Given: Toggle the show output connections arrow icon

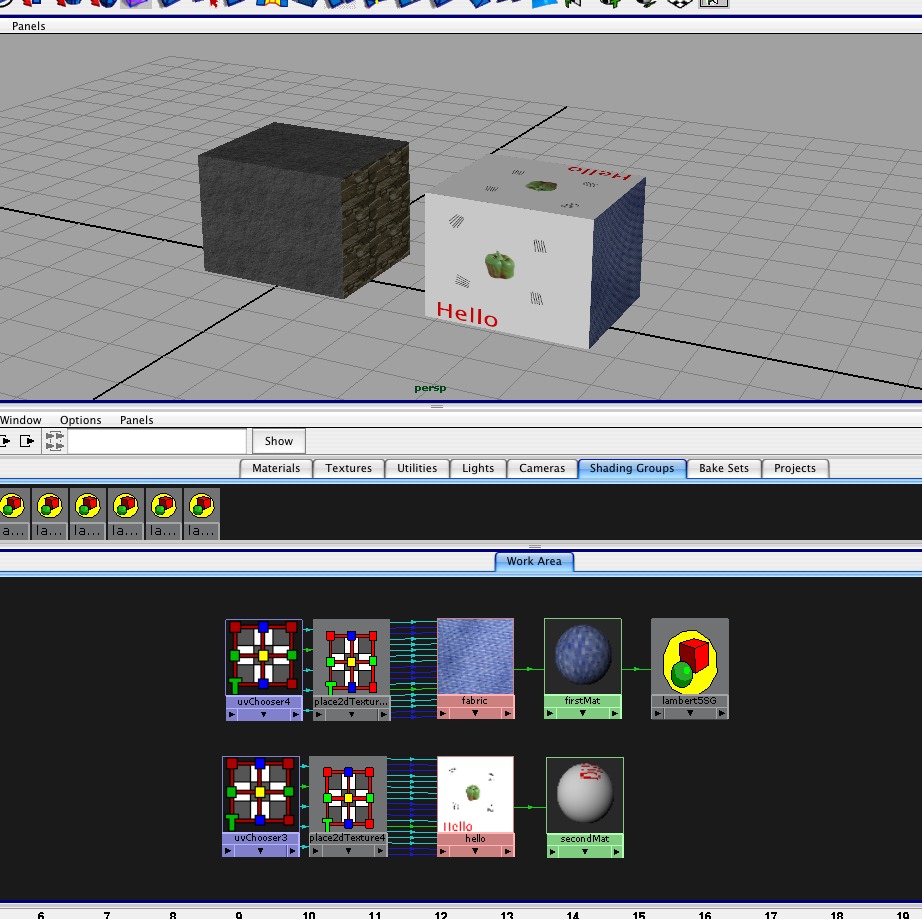Looking at the screenshot, I should click(28, 441).
